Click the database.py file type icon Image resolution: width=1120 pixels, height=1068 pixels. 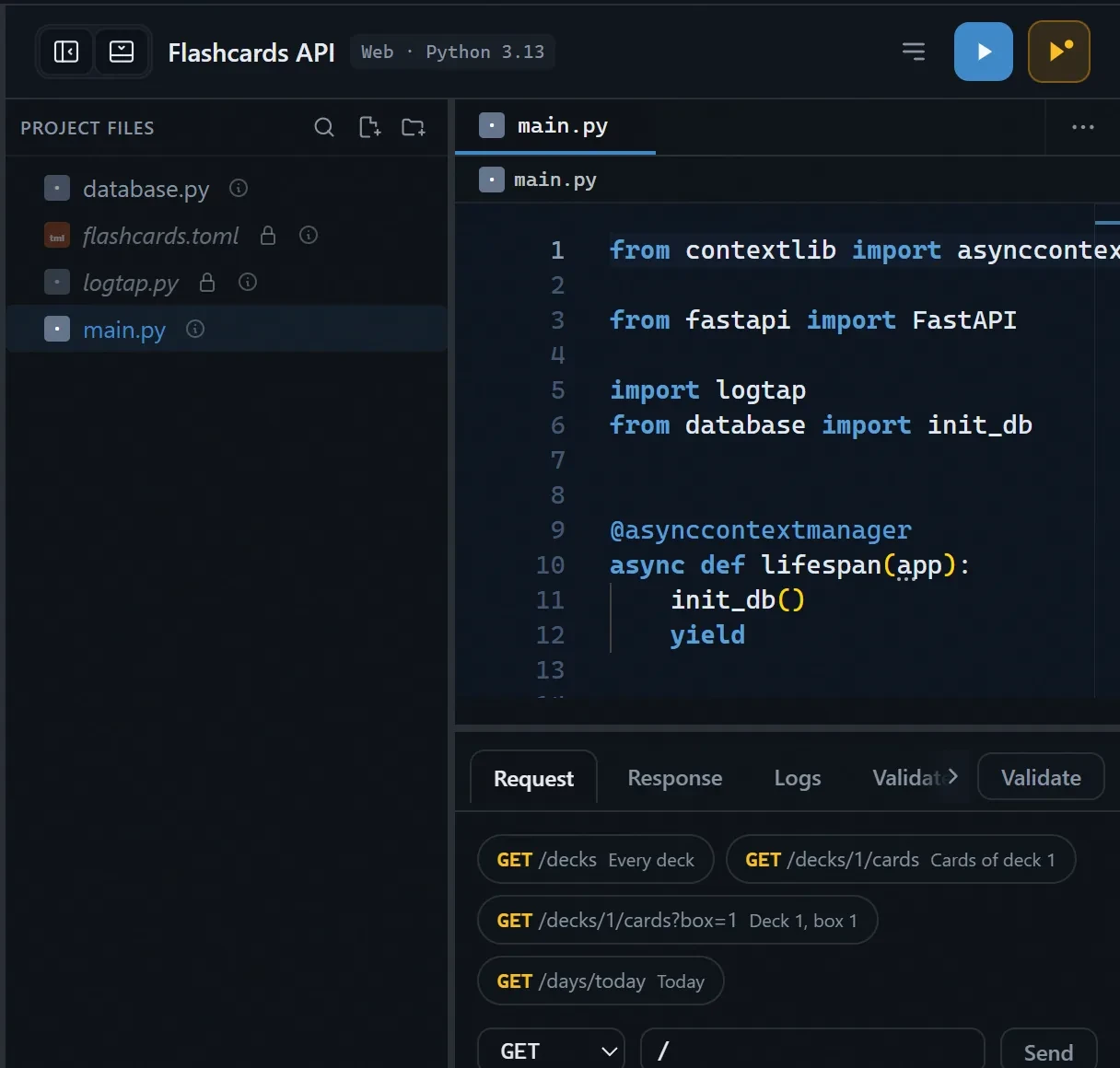click(x=57, y=188)
